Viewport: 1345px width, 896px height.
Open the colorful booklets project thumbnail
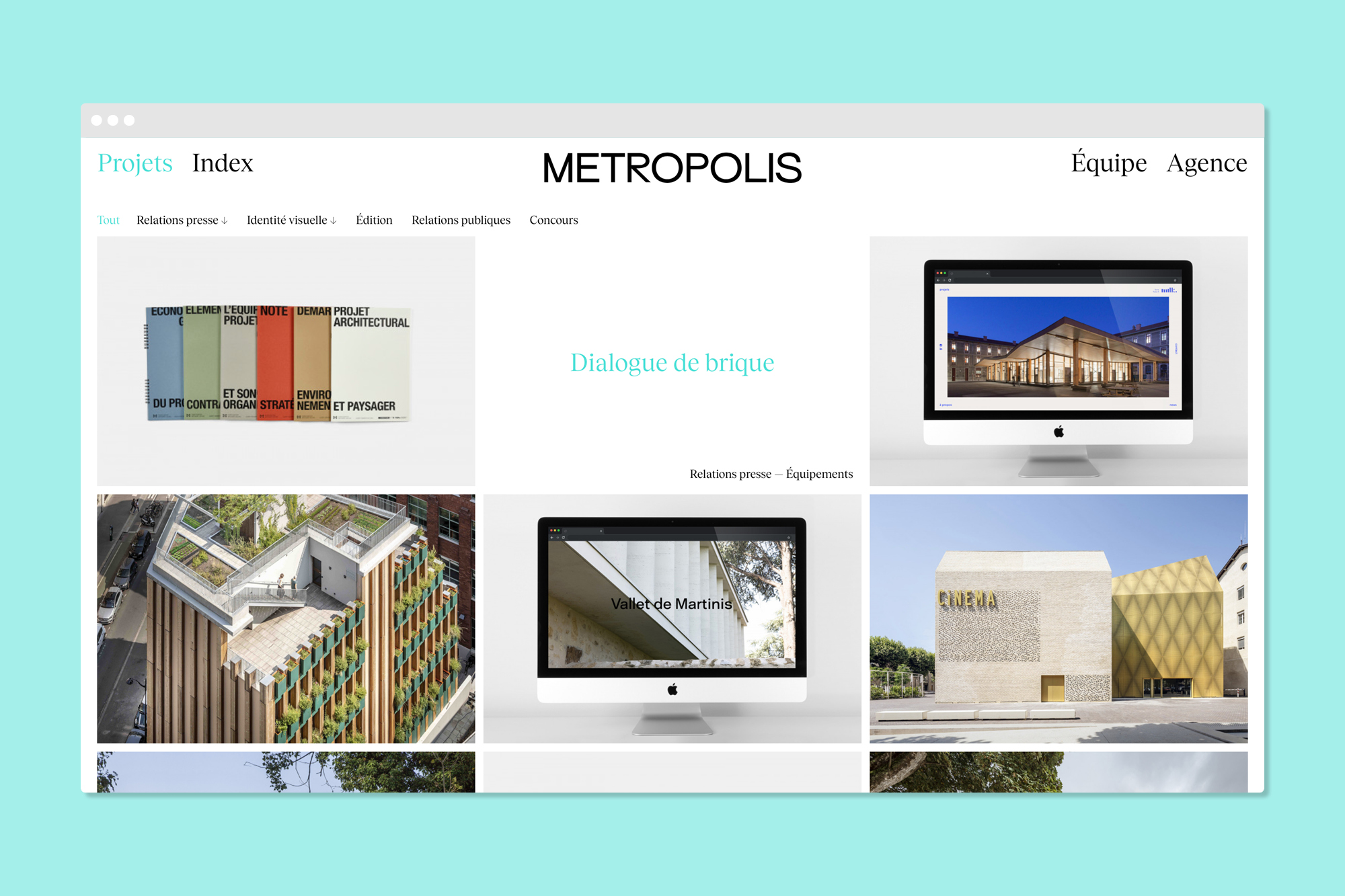(x=286, y=361)
